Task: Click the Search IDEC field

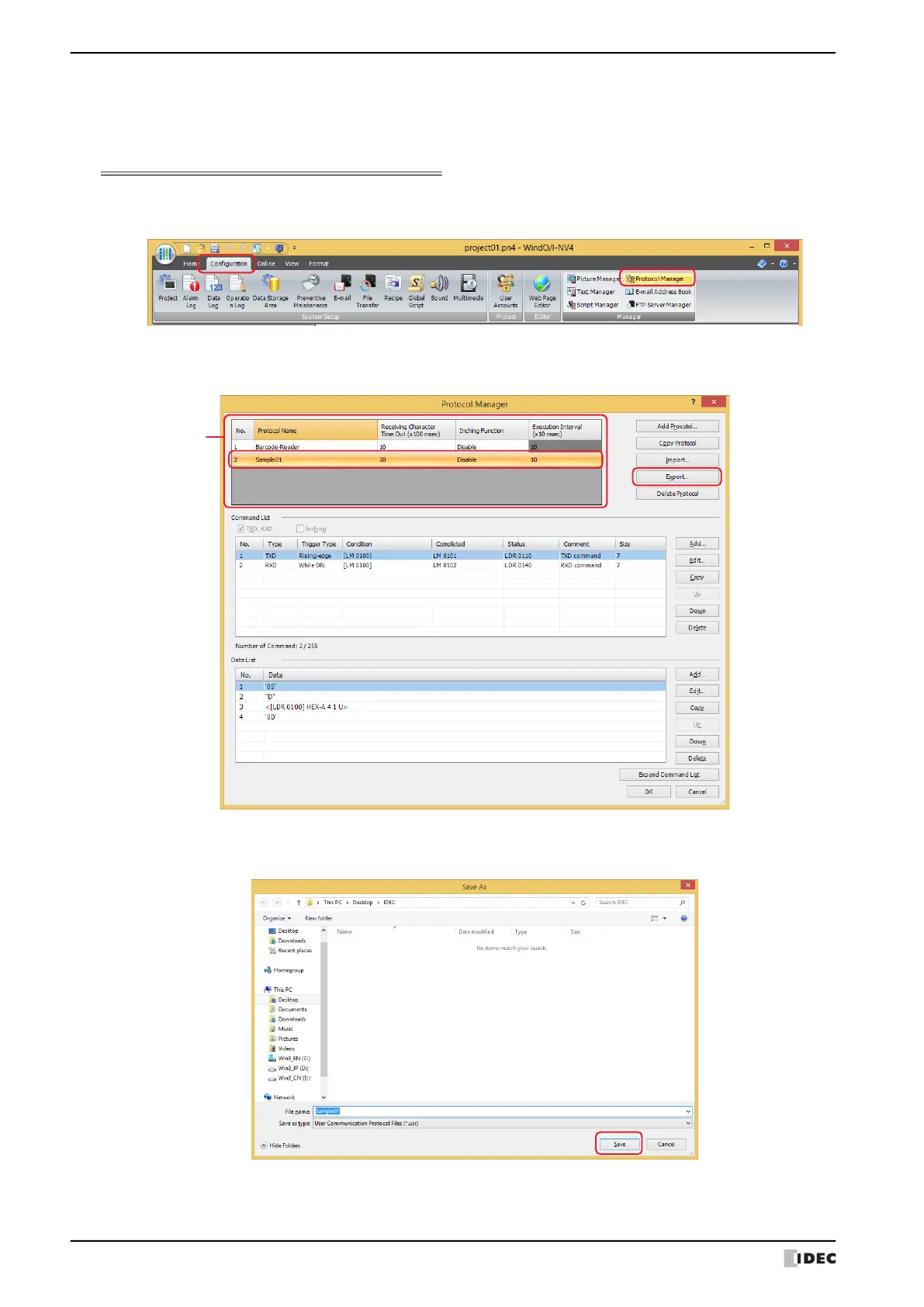Action: pyautogui.click(x=642, y=903)
